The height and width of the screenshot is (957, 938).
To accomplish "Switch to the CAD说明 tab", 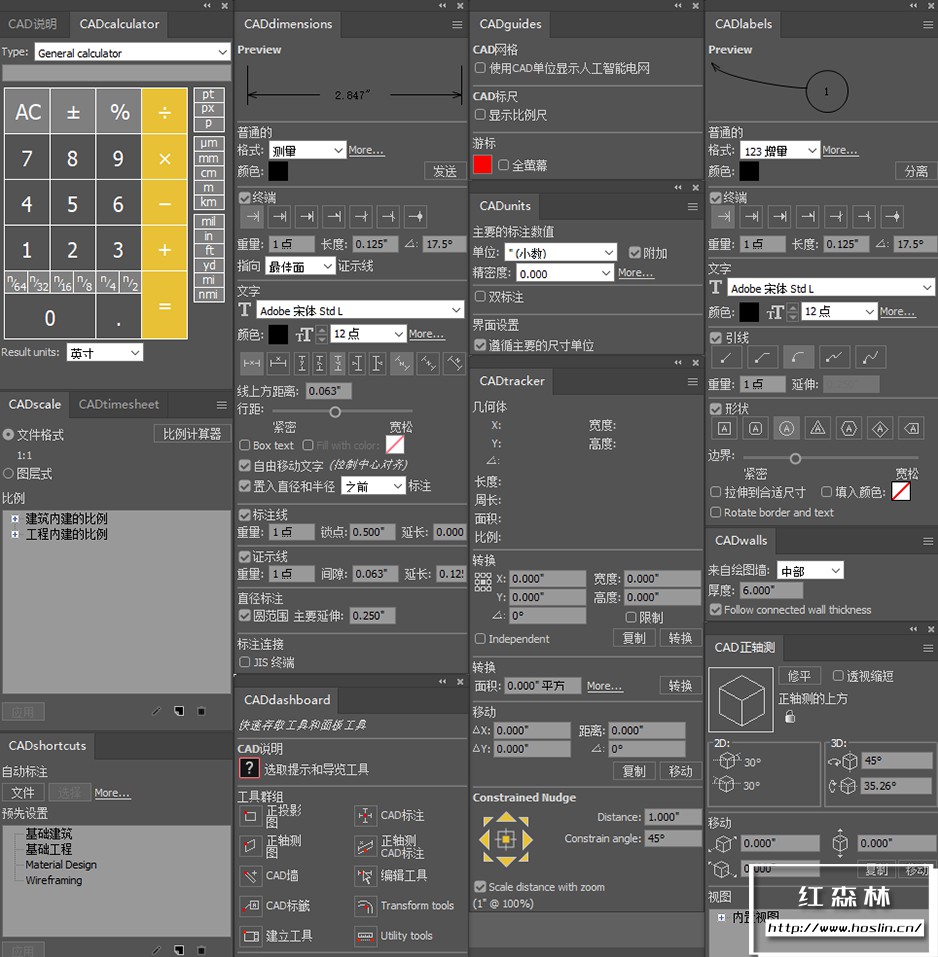I will (x=32, y=24).
